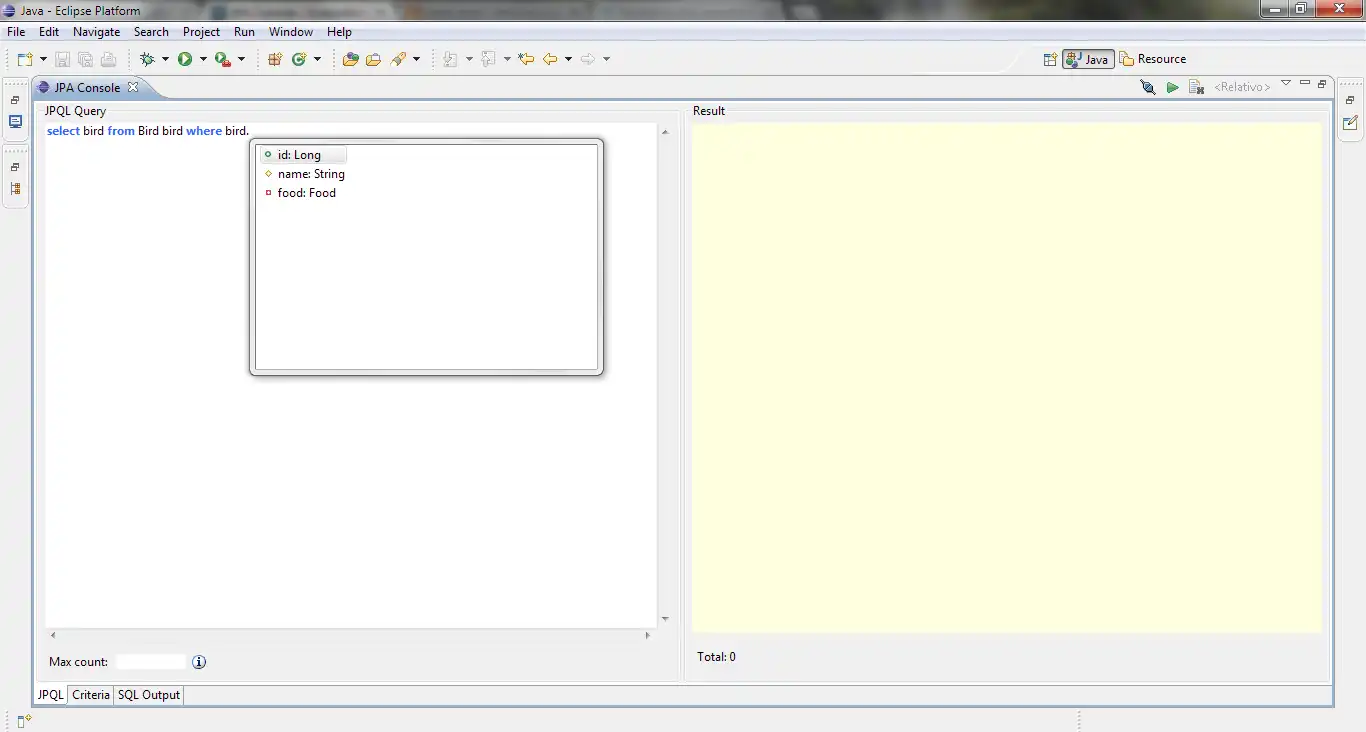
Task: Click the Next Annotation icon
Action: point(451,59)
